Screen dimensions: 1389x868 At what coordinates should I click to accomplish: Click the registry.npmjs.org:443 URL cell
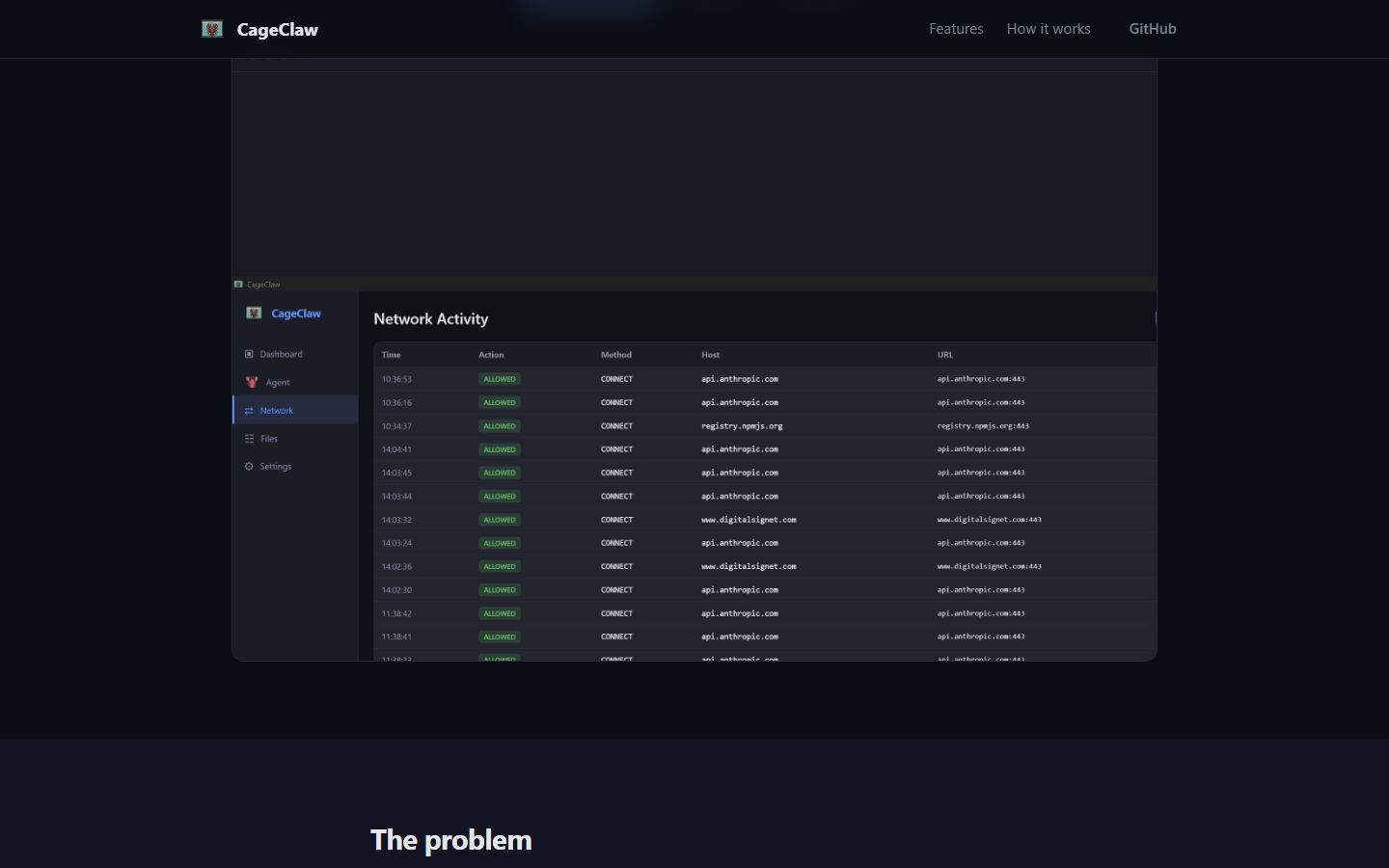click(983, 426)
